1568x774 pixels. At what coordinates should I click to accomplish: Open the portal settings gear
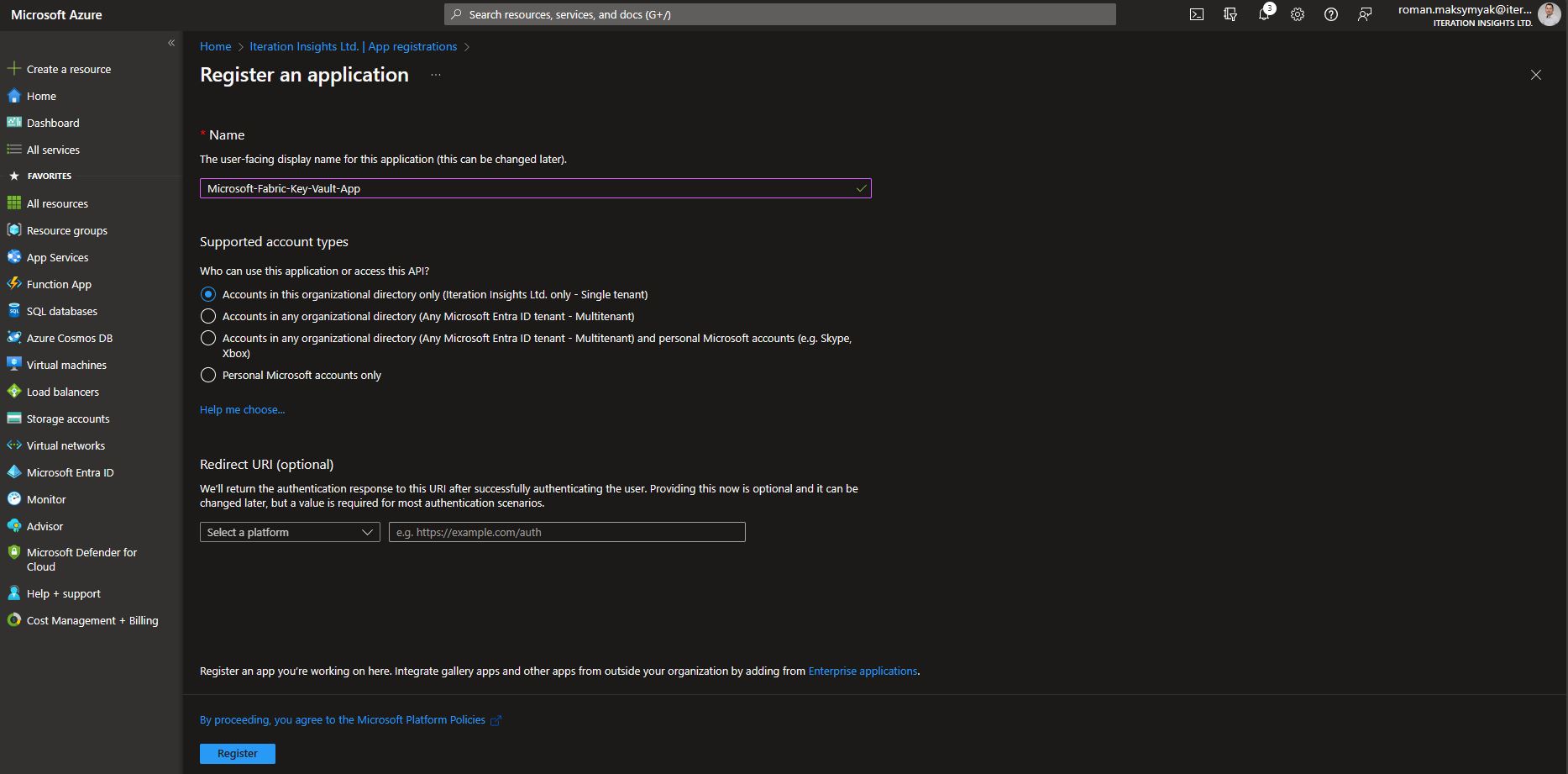point(1297,14)
